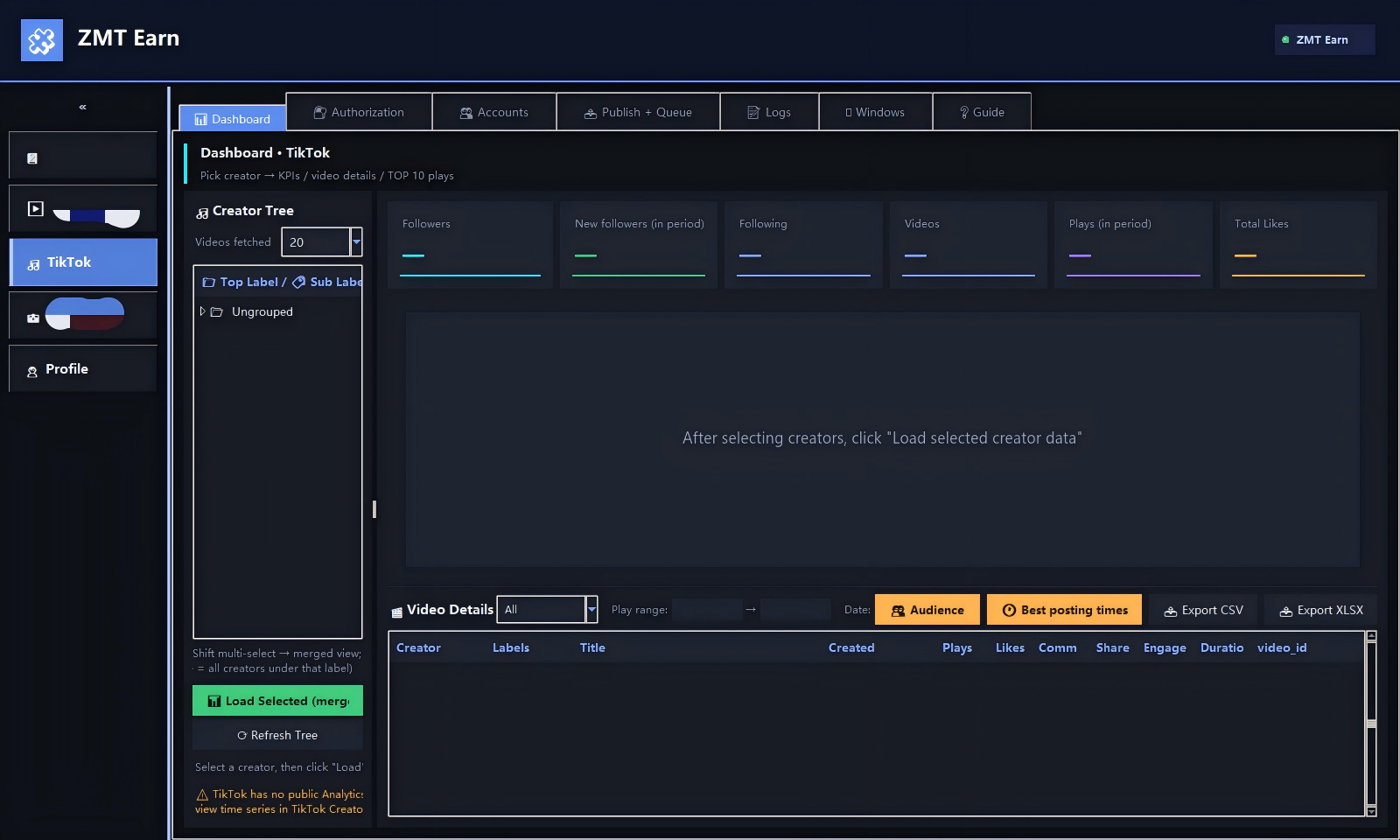Sort by the Likes column header

click(1010, 647)
